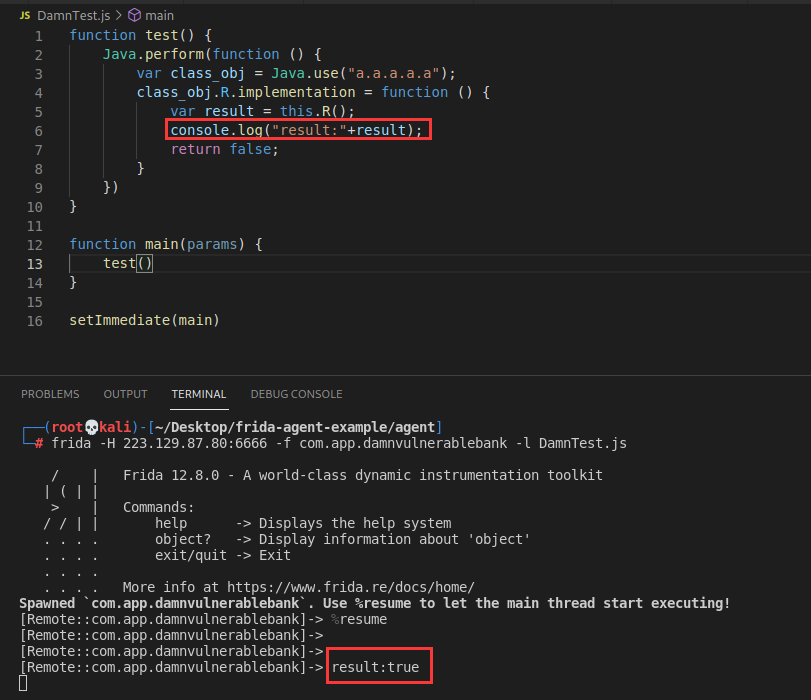Click the Java.use("a.a.a.a.a") line
This screenshot has width=811, height=700.
click(296, 73)
